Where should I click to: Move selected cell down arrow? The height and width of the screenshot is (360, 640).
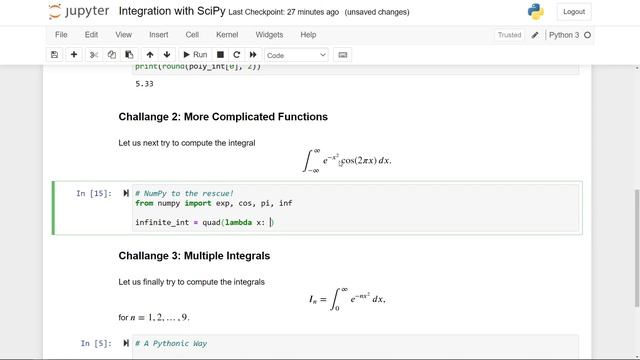pyautogui.click(x=167, y=55)
